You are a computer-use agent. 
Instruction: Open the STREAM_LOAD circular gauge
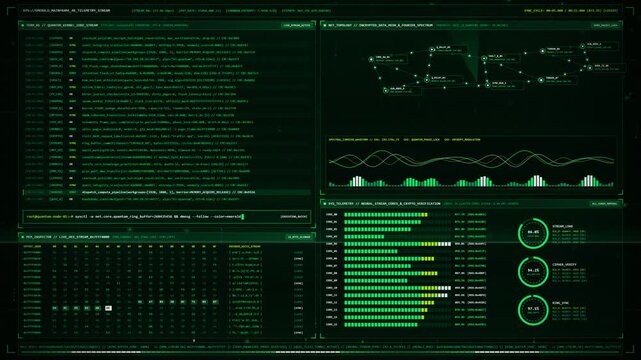[x=533, y=233]
